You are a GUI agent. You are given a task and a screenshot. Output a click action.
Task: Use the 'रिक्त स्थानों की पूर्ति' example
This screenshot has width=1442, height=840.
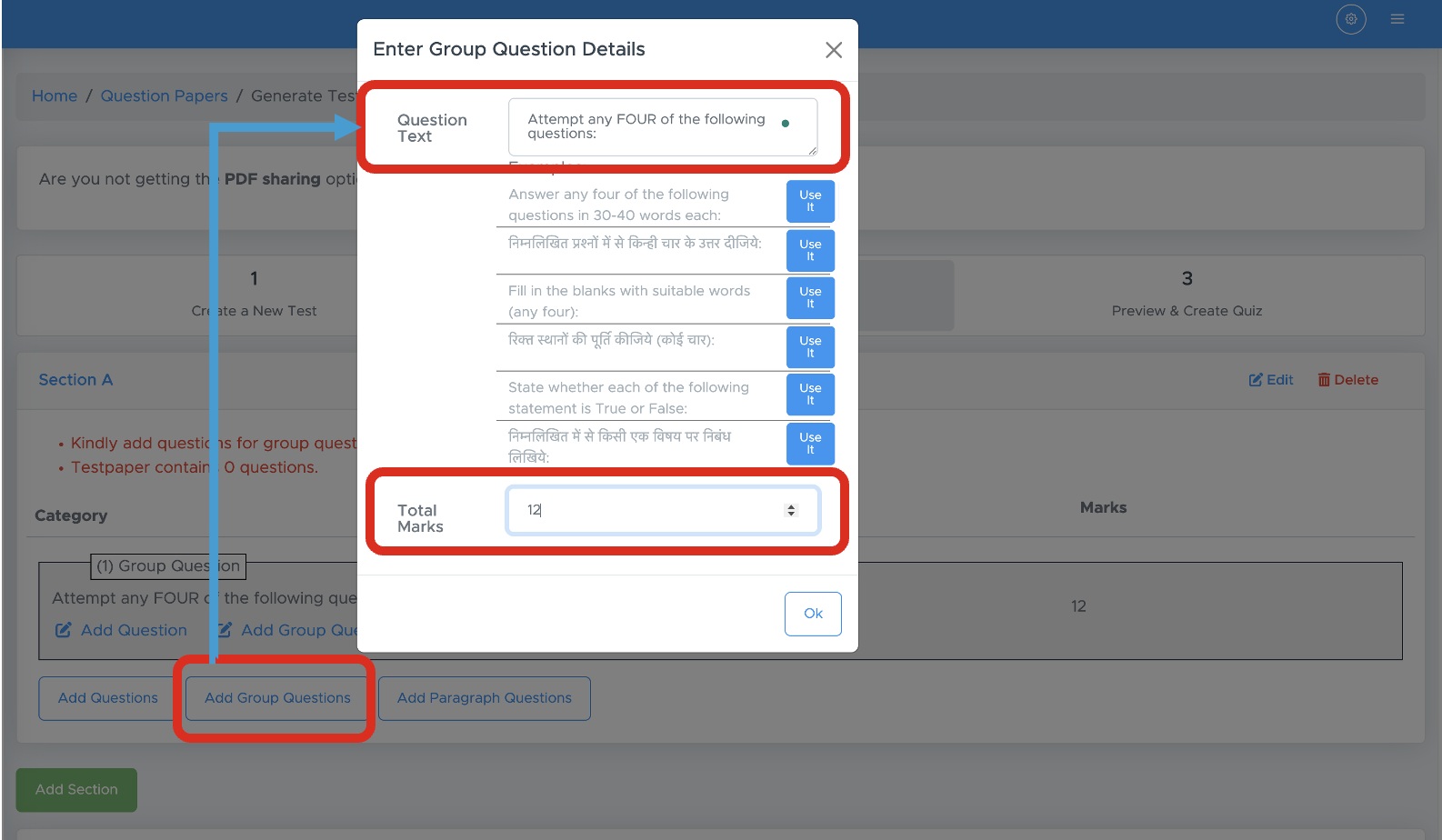coord(810,346)
